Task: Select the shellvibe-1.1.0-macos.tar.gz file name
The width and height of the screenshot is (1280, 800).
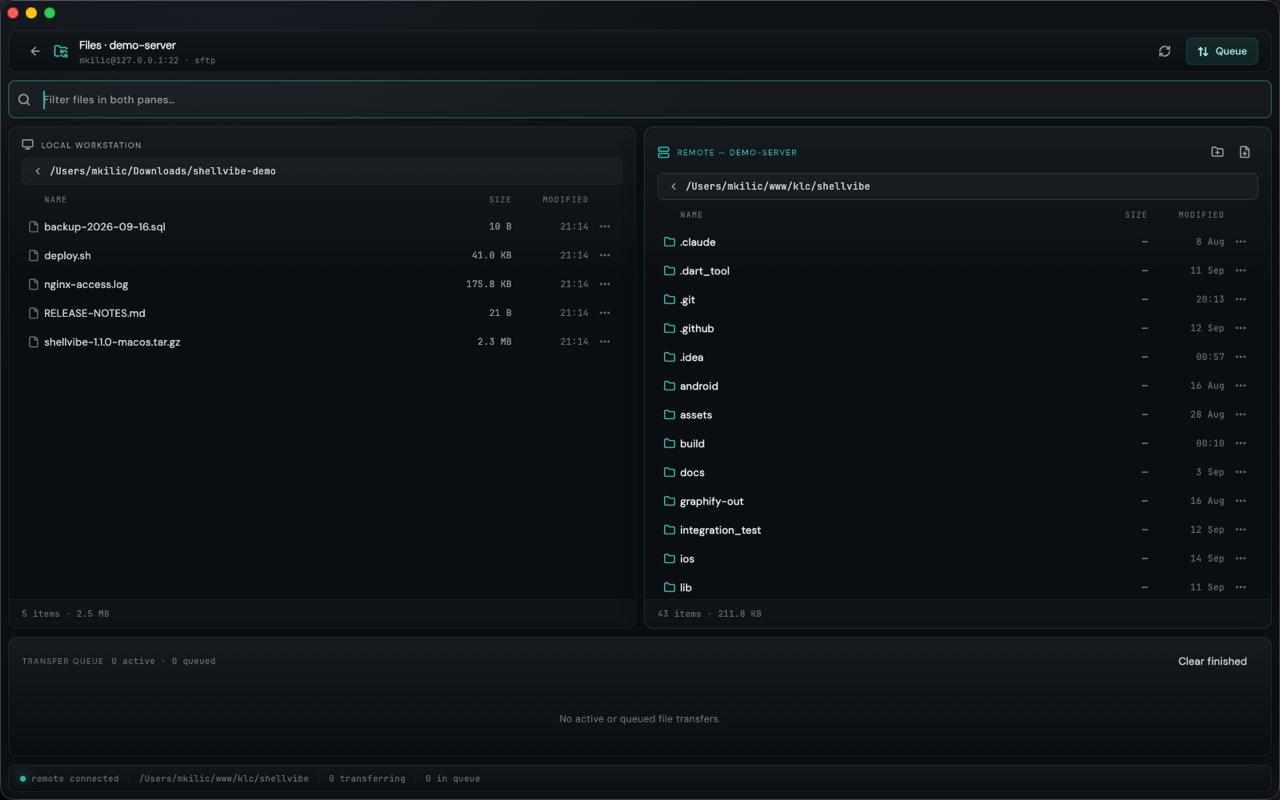Action: click(112, 342)
